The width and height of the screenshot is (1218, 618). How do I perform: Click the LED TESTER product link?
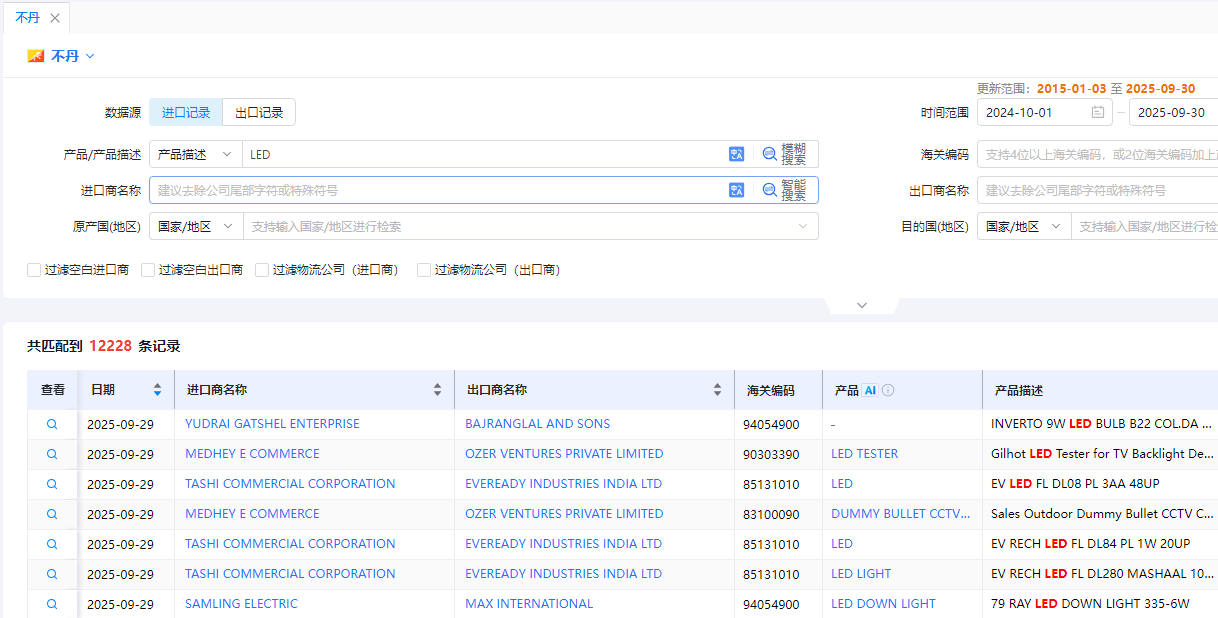[864, 453]
